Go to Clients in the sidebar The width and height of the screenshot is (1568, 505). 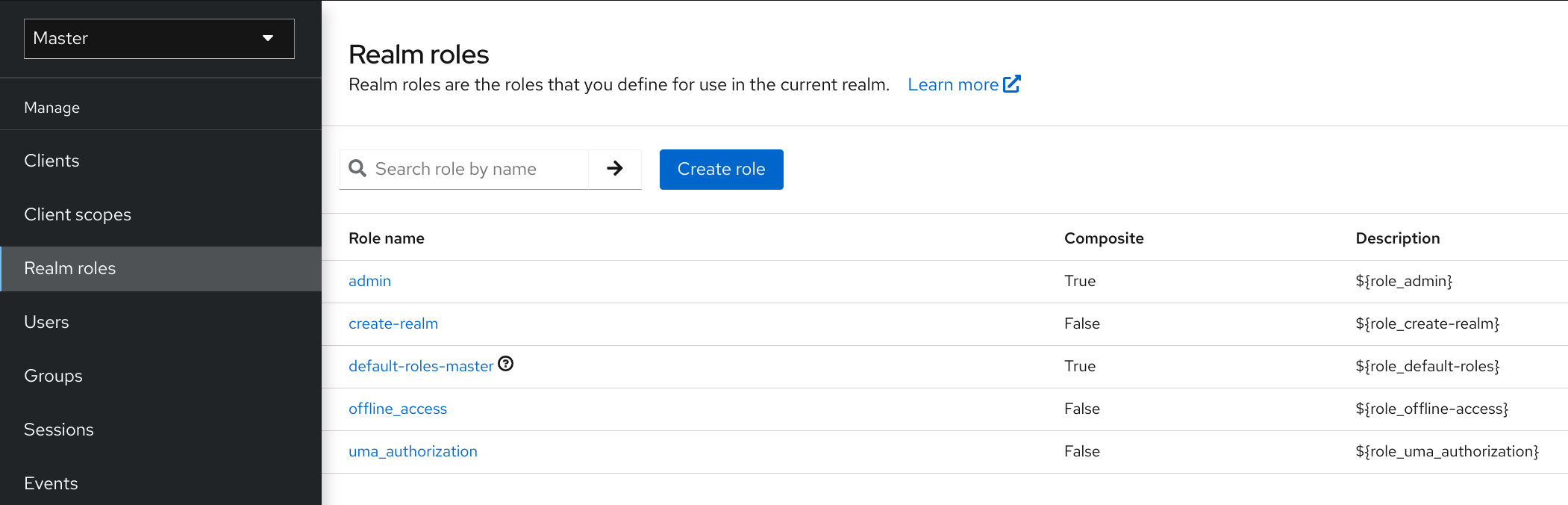51,161
